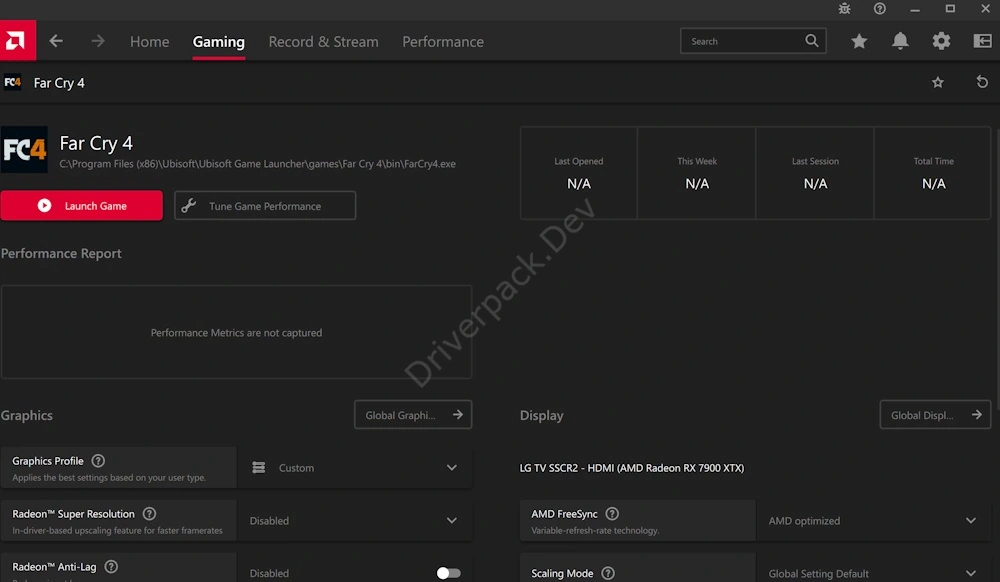Click the FarCry4.exe file path text
The height and width of the screenshot is (582, 1000).
pyautogui.click(x=258, y=164)
